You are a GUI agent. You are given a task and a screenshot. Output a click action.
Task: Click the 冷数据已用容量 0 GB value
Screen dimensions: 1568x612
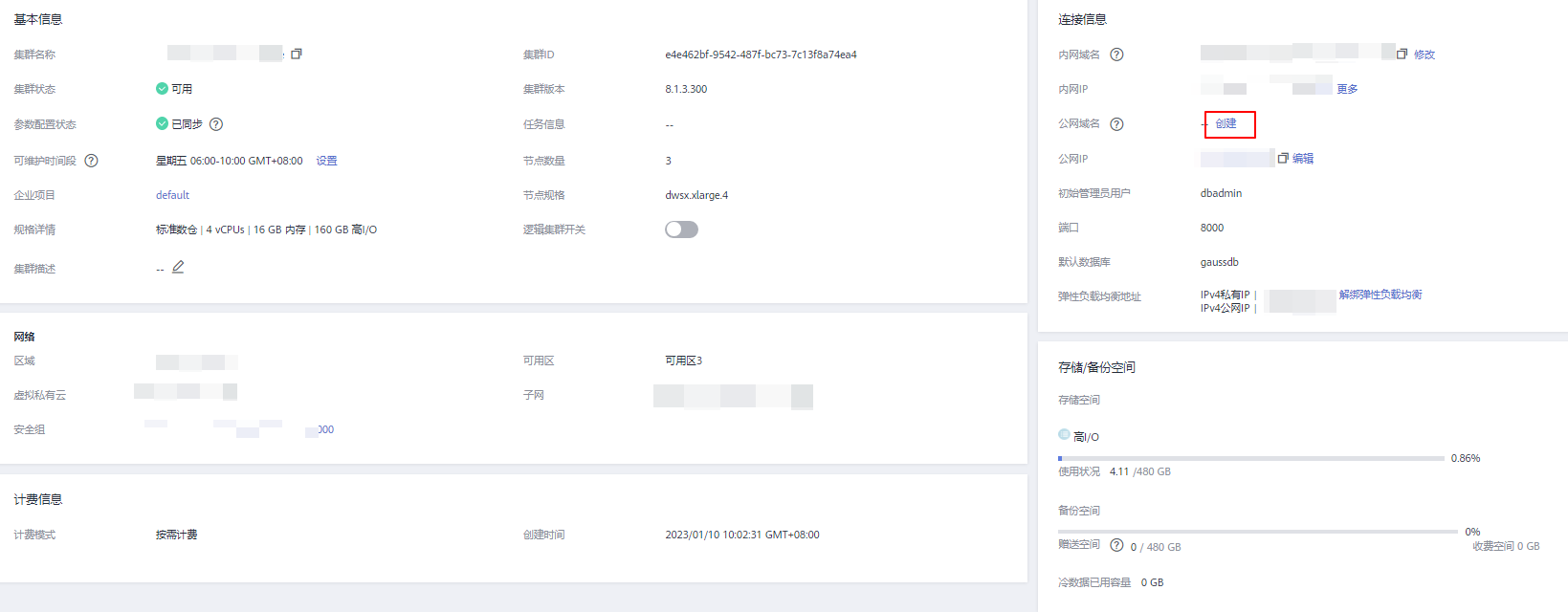(1152, 582)
